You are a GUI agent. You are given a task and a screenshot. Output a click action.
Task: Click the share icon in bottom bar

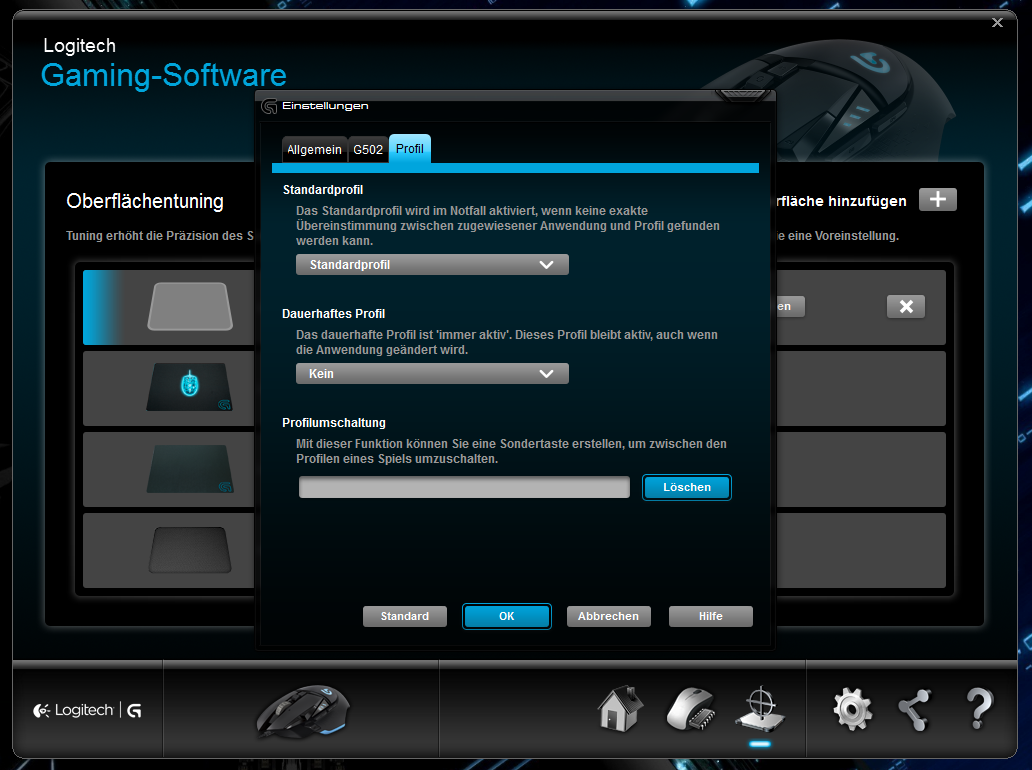tap(916, 709)
